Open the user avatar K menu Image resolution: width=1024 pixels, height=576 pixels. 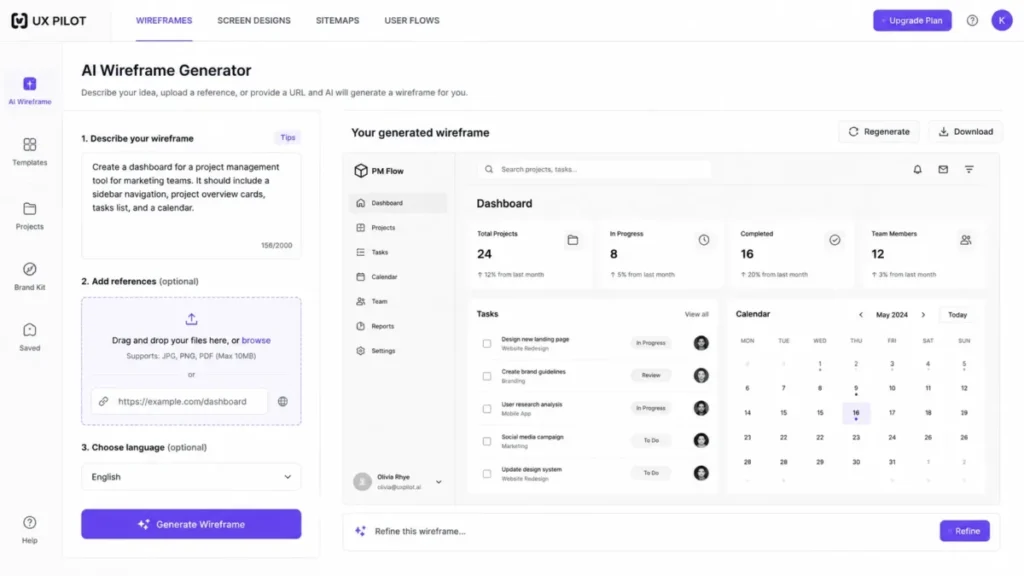[x=1002, y=20]
